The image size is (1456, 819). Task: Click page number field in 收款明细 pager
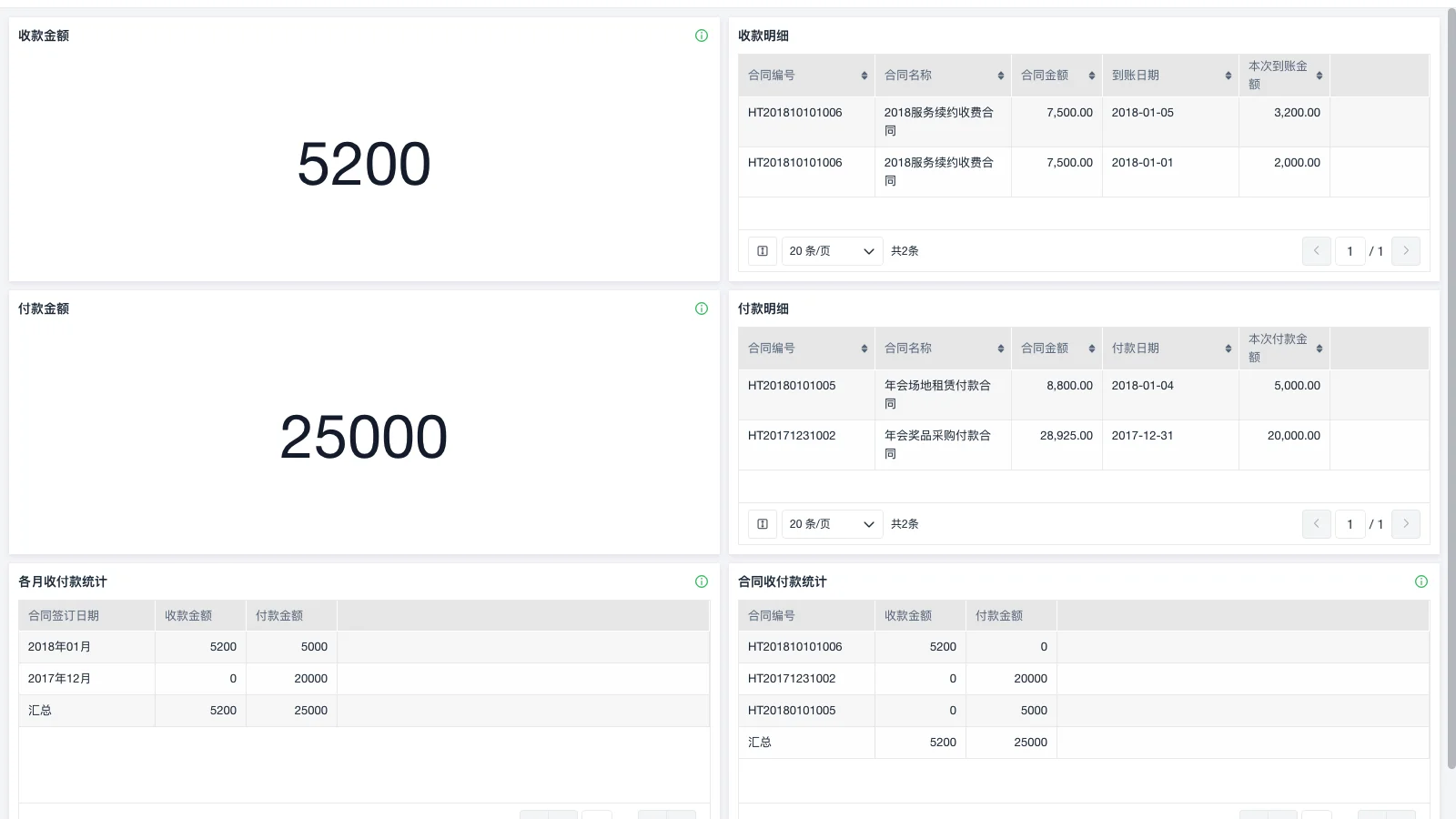[1350, 251]
